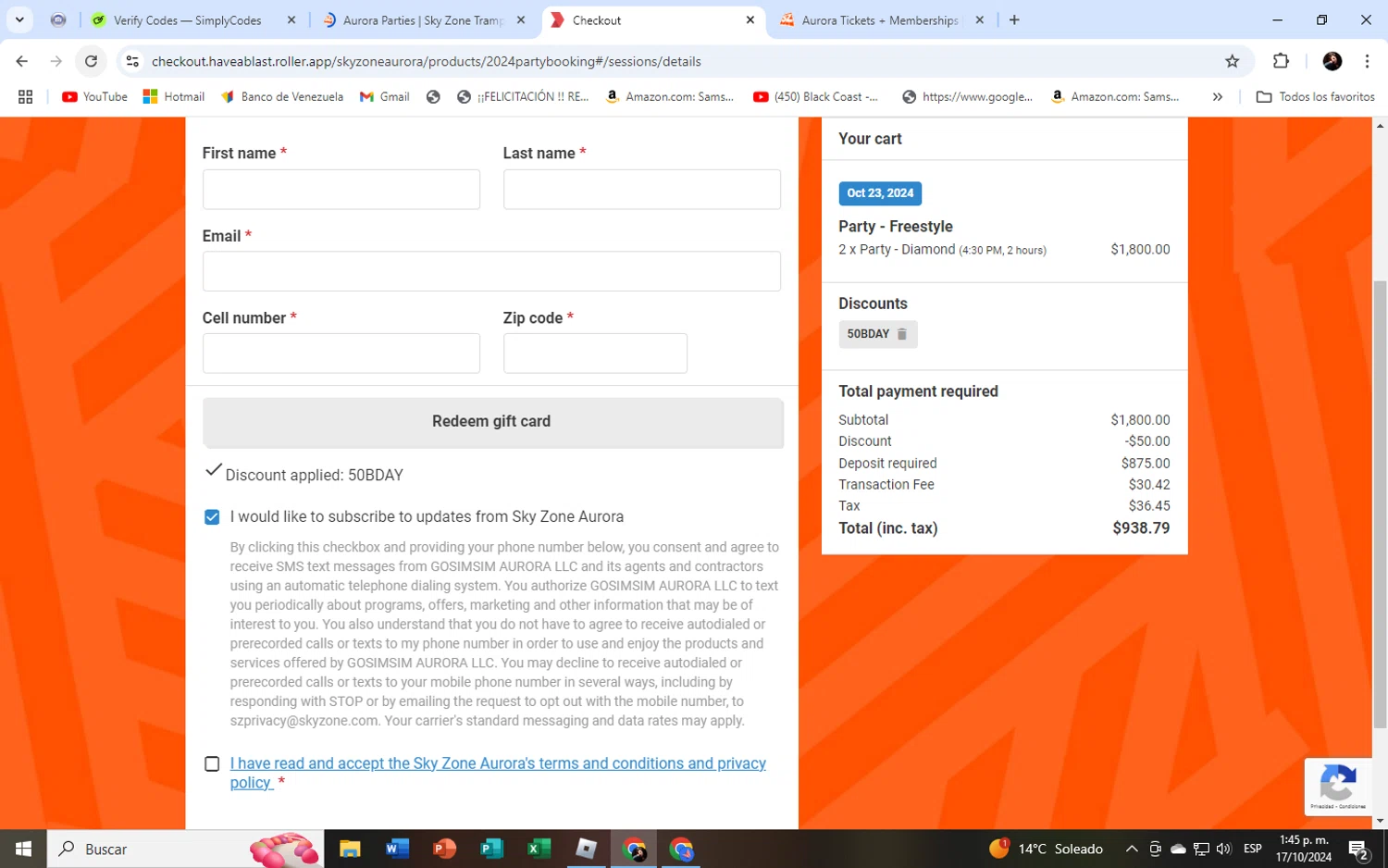Accept the terms and conditions checkbox
The width and height of the screenshot is (1388, 868).
(212, 763)
